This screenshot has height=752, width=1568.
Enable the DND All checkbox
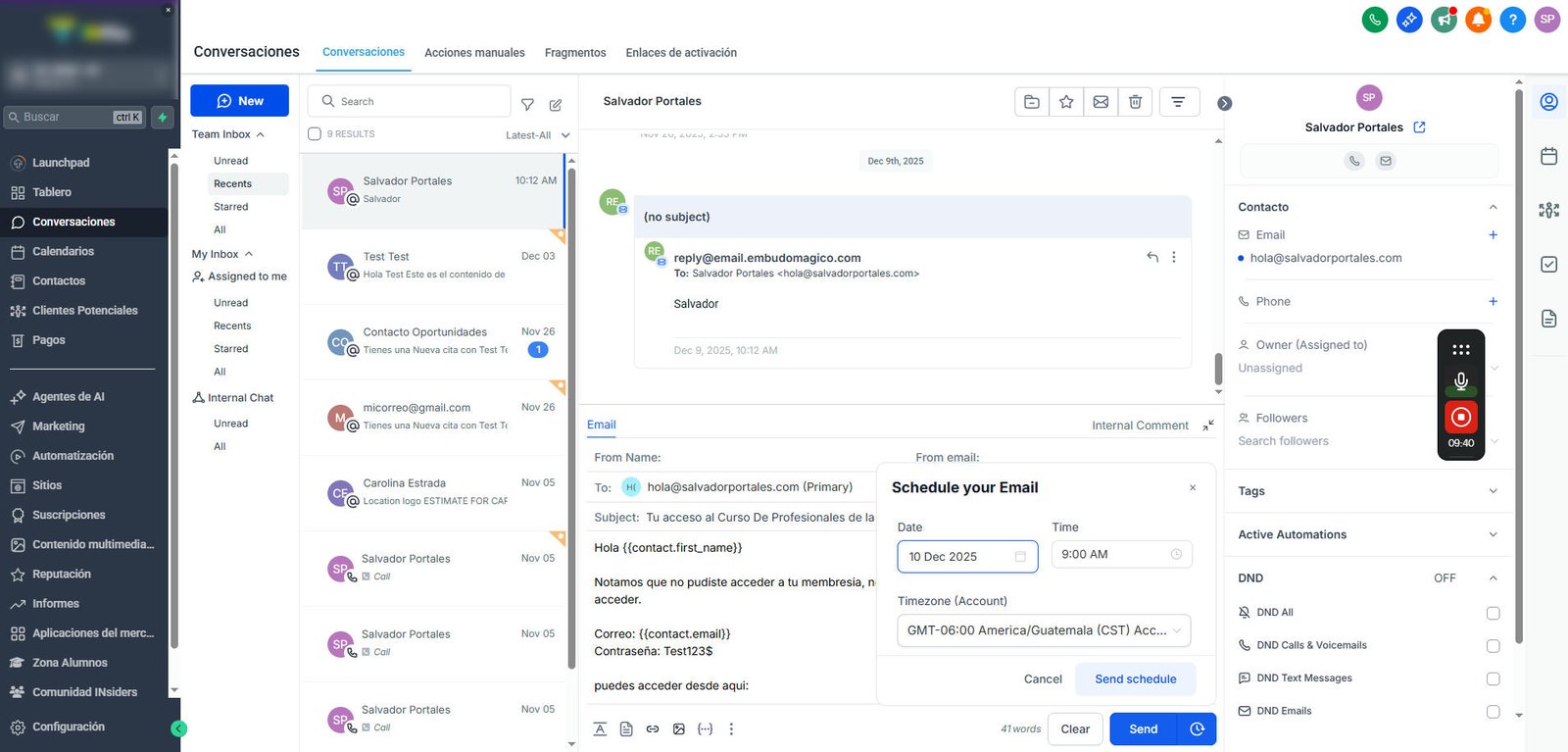pos(1493,613)
